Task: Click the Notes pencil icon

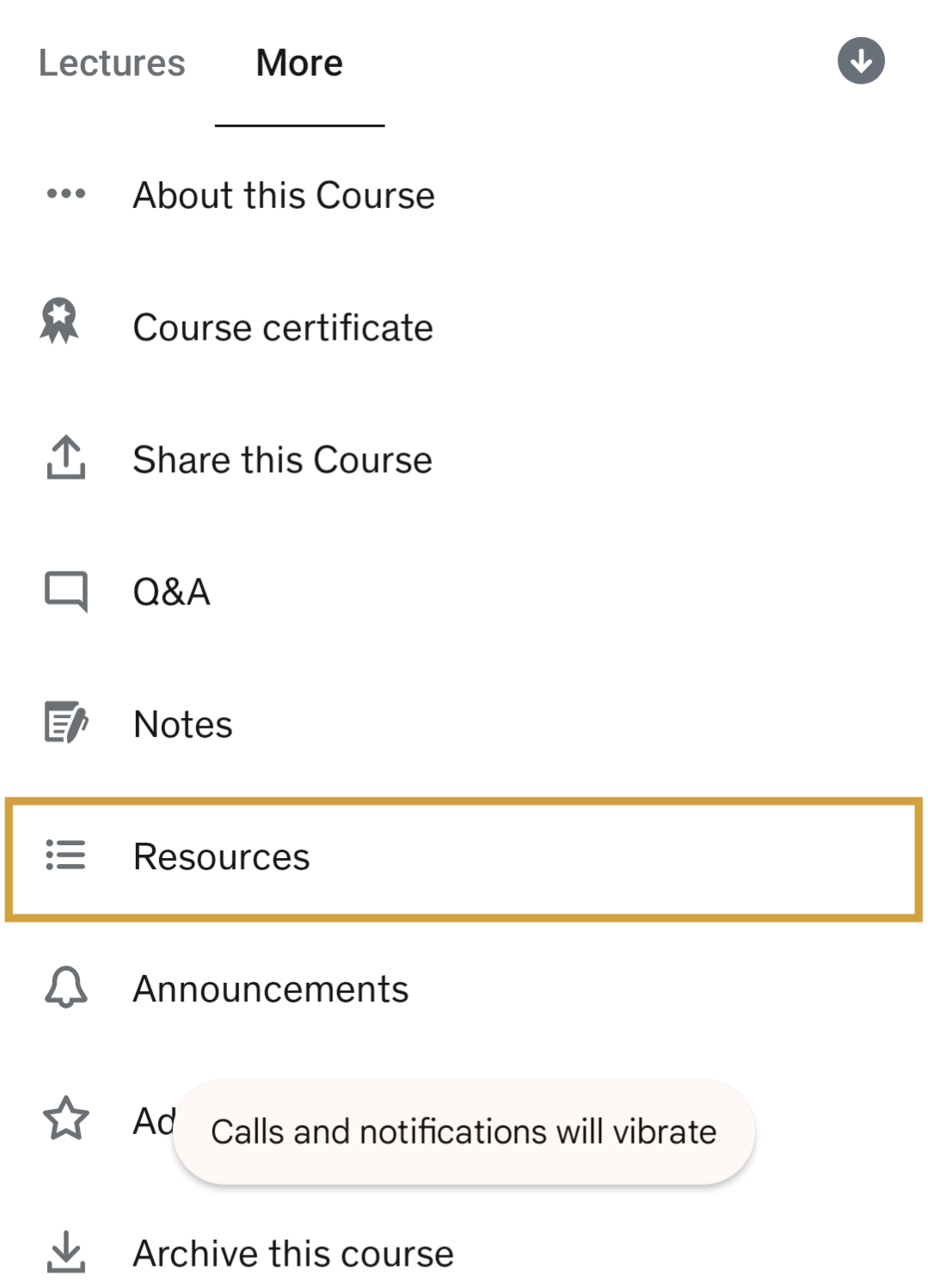Action: 66,722
